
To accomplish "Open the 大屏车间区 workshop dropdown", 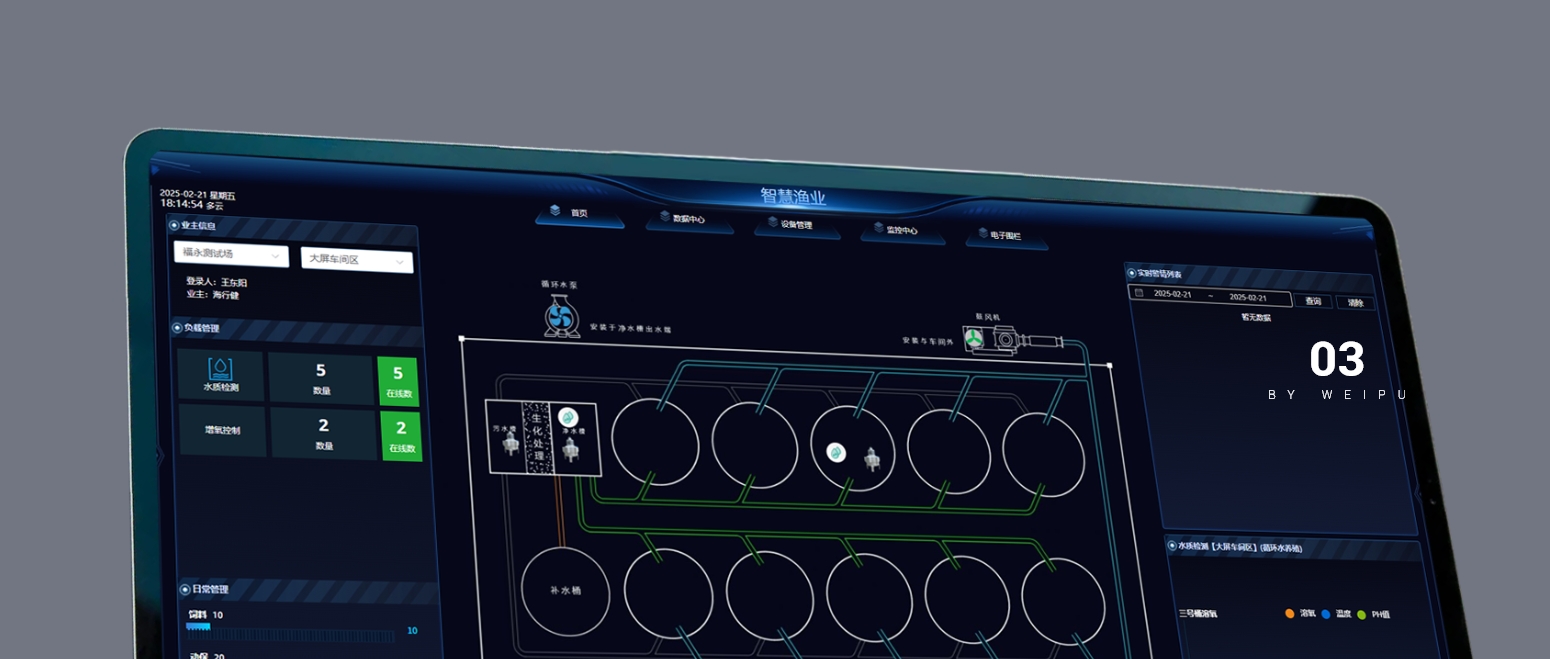I will pos(357,259).
